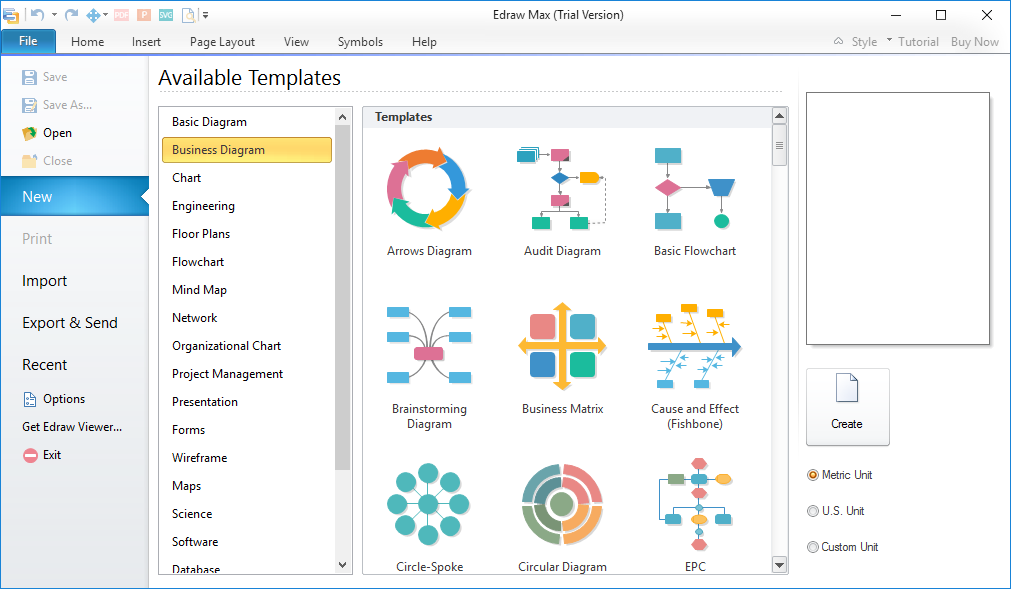This screenshot has height=589, width=1011.
Task: Click the blue four-way move icon
Action: [93, 15]
